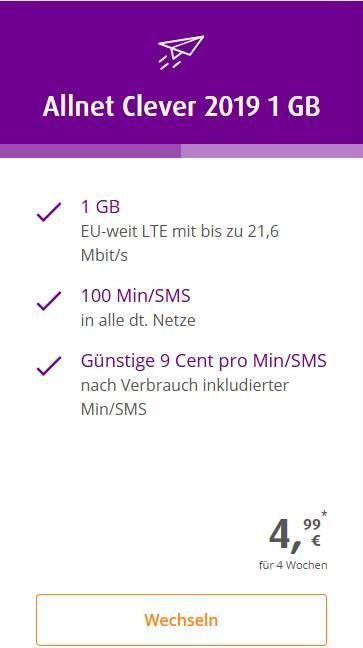Click the 100 Min/SMS feature heading
This screenshot has width=363, height=648.
[136, 296]
